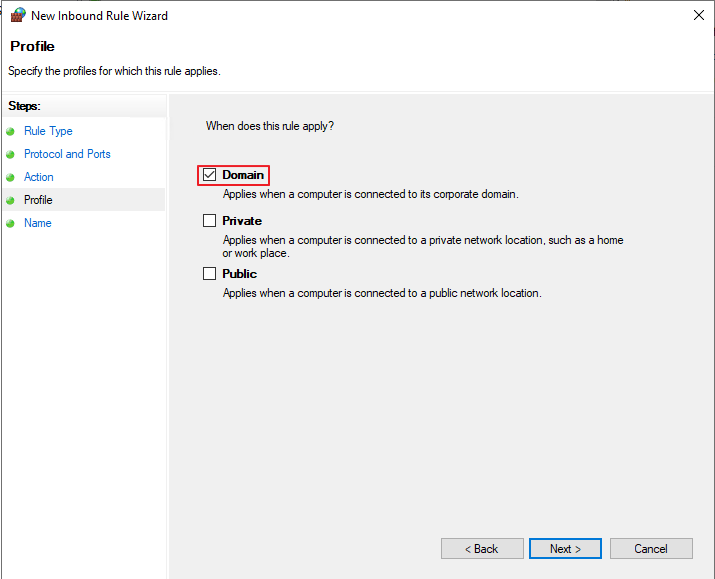Click green bullet next to Name

[10, 223]
